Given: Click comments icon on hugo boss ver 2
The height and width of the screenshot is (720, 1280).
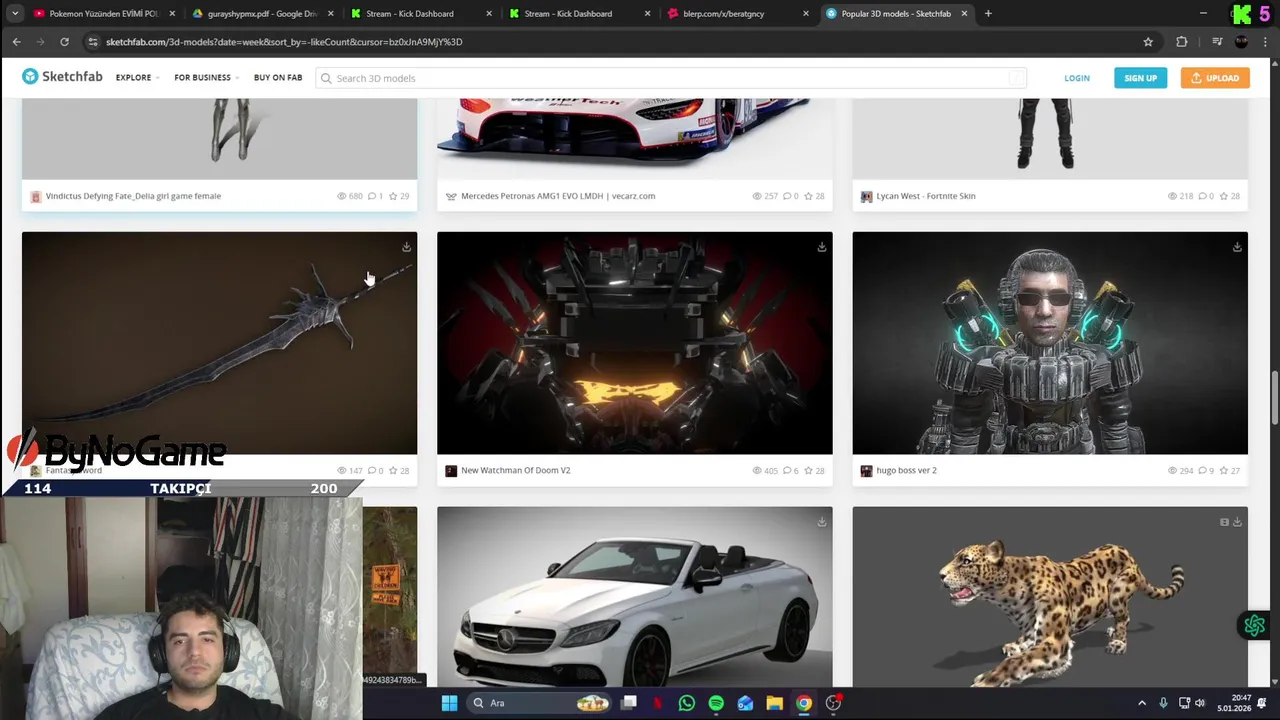Looking at the screenshot, I should (x=1203, y=471).
